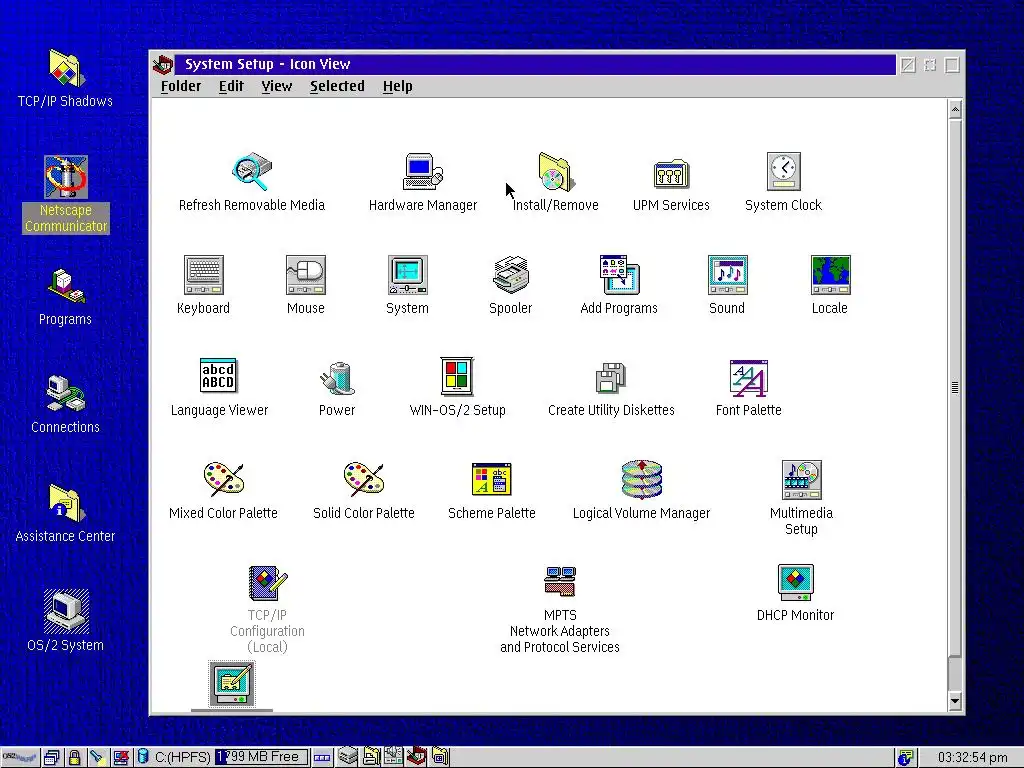The width and height of the screenshot is (1024, 768).
Task: Click the C:(HPFS) disk space indicator
Action: click(222, 758)
